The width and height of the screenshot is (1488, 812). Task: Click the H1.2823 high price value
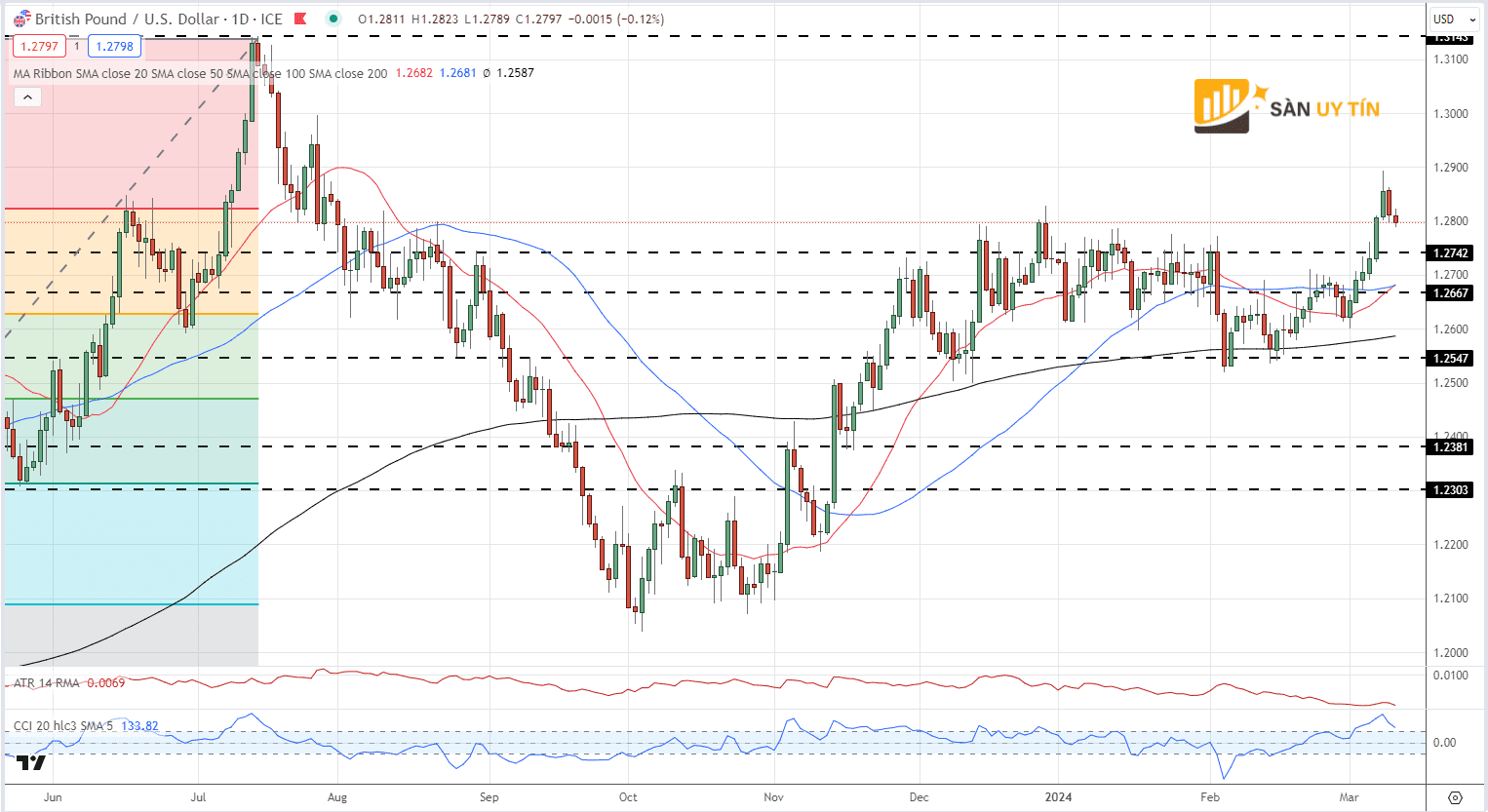click(x=436, y=19)
